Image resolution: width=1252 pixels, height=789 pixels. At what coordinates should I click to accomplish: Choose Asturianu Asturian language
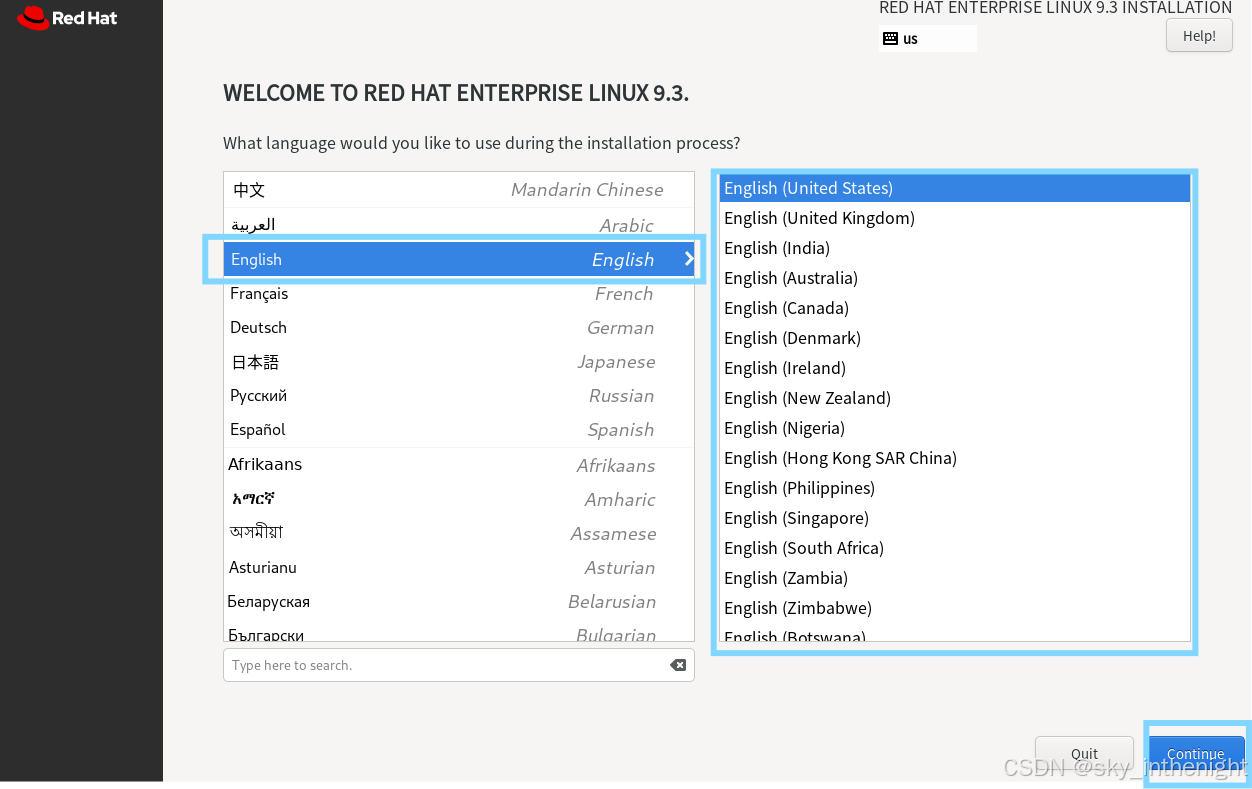[458, 567]
